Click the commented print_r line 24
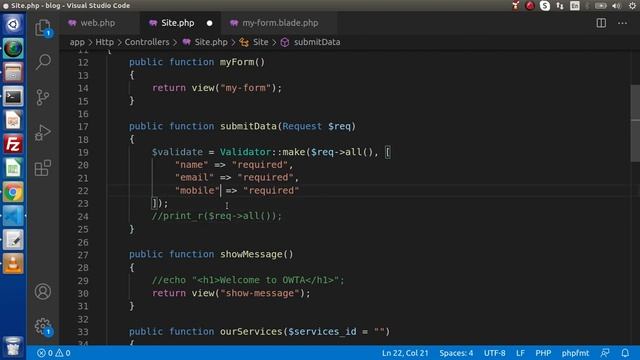 point(217,216)
